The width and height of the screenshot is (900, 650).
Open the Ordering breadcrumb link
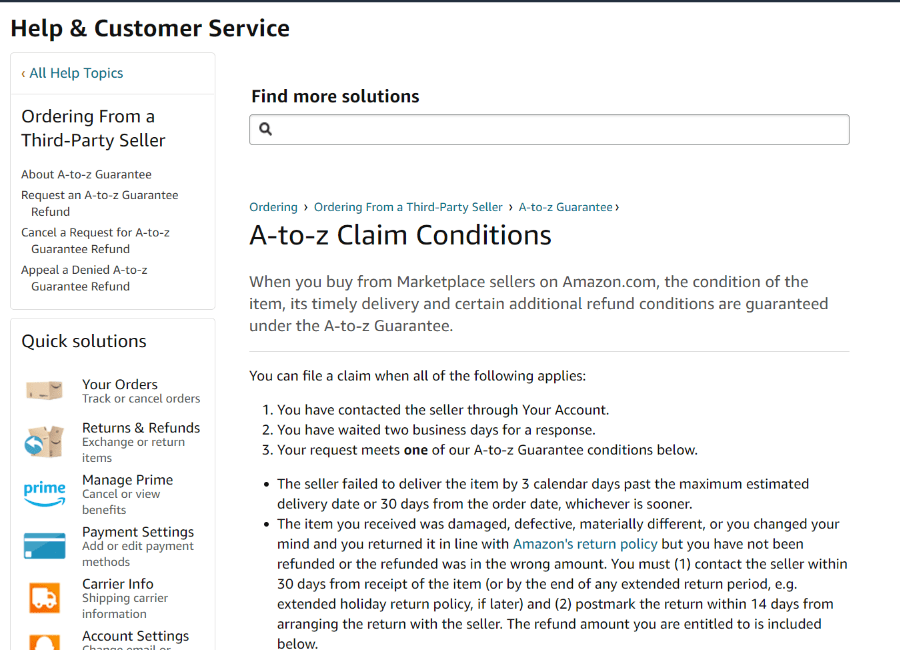pyautogui.click(x=273, y=207)
